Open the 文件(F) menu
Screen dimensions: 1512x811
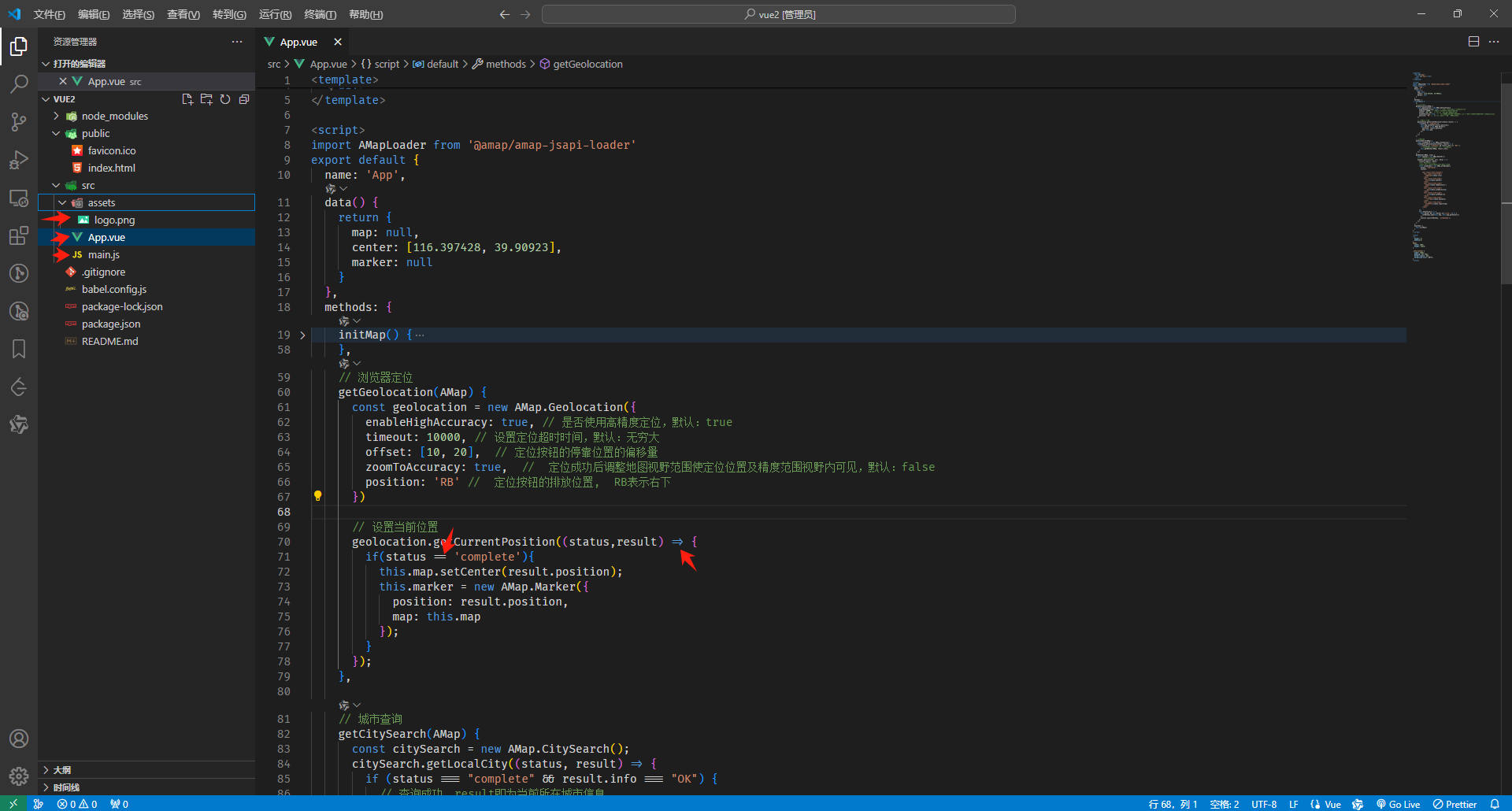click(x=49, y=14)
